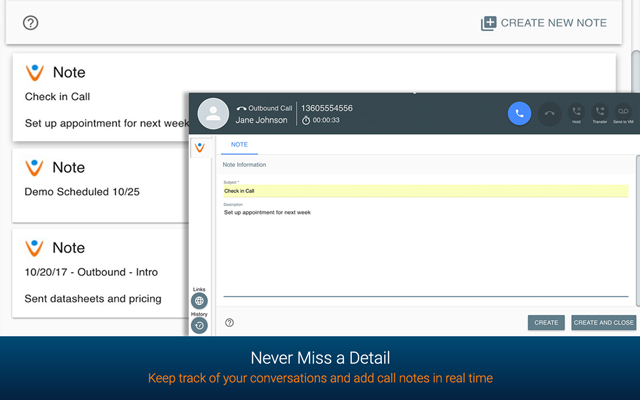Put the call on Hold

click(576, 112)
